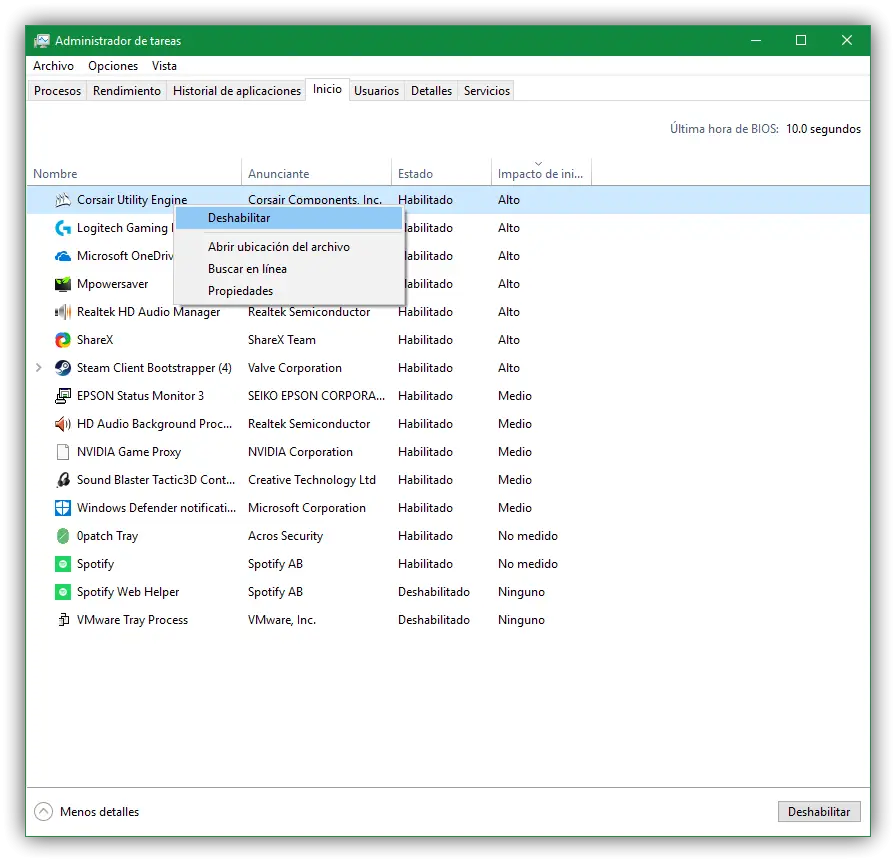Click the VMware Tray Process icon
Viewport: 896px width, 862px height.
coord(63,620)
